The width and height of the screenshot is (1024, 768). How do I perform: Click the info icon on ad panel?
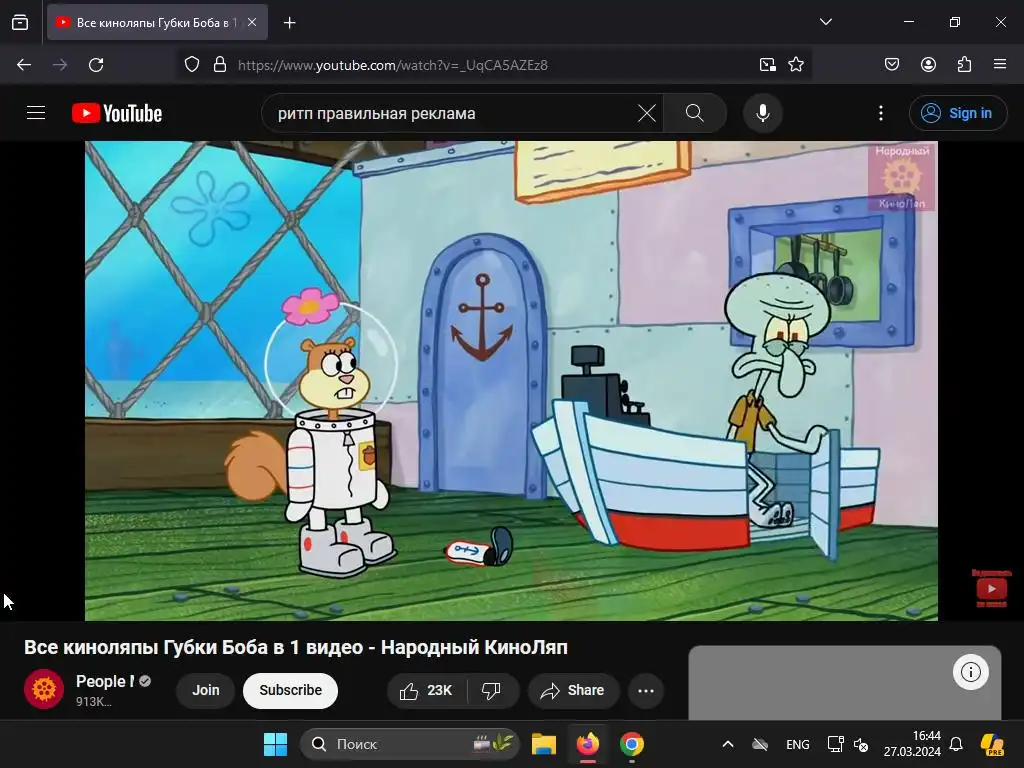click(971, 671)
